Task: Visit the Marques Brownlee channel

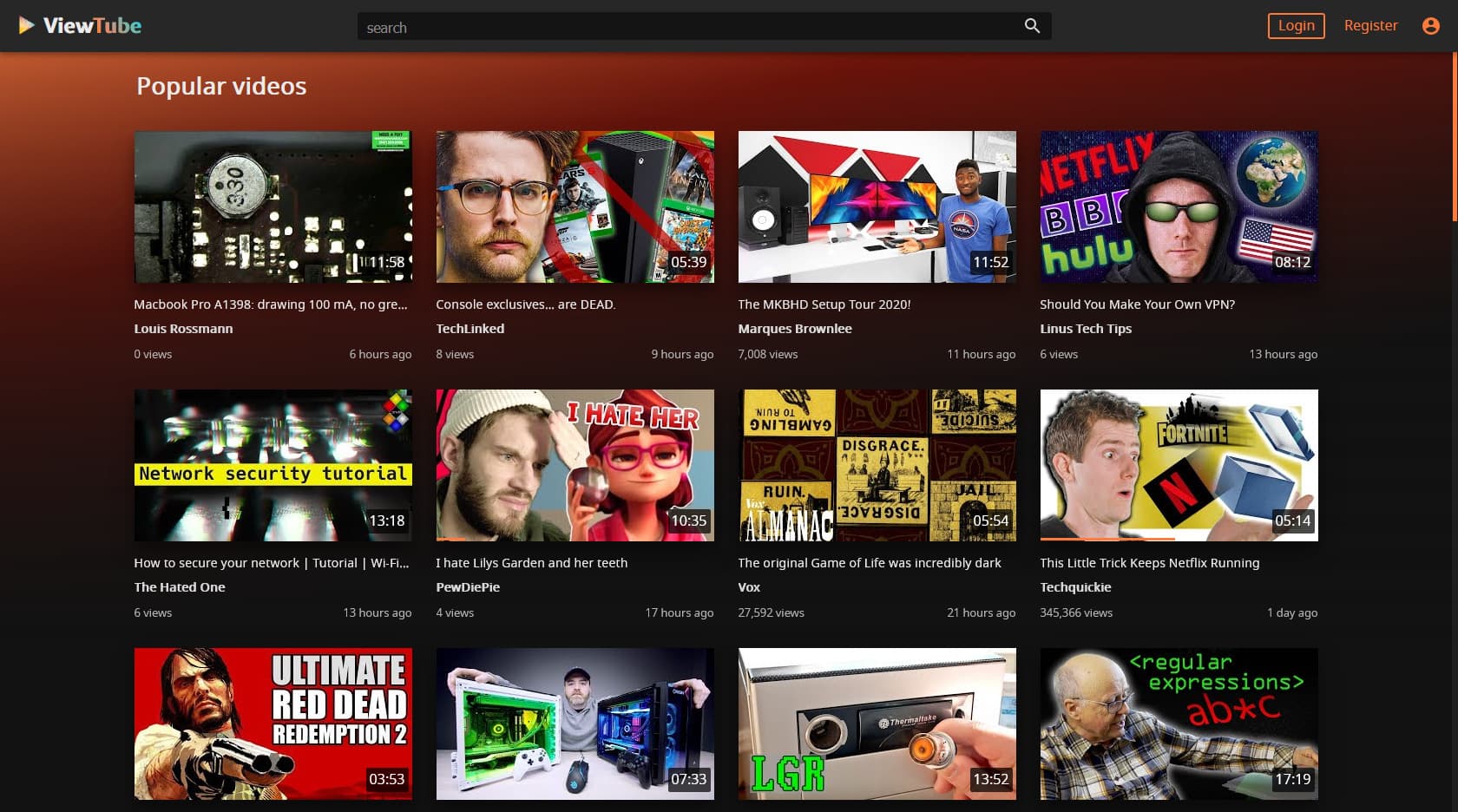Action: (794, 328)
